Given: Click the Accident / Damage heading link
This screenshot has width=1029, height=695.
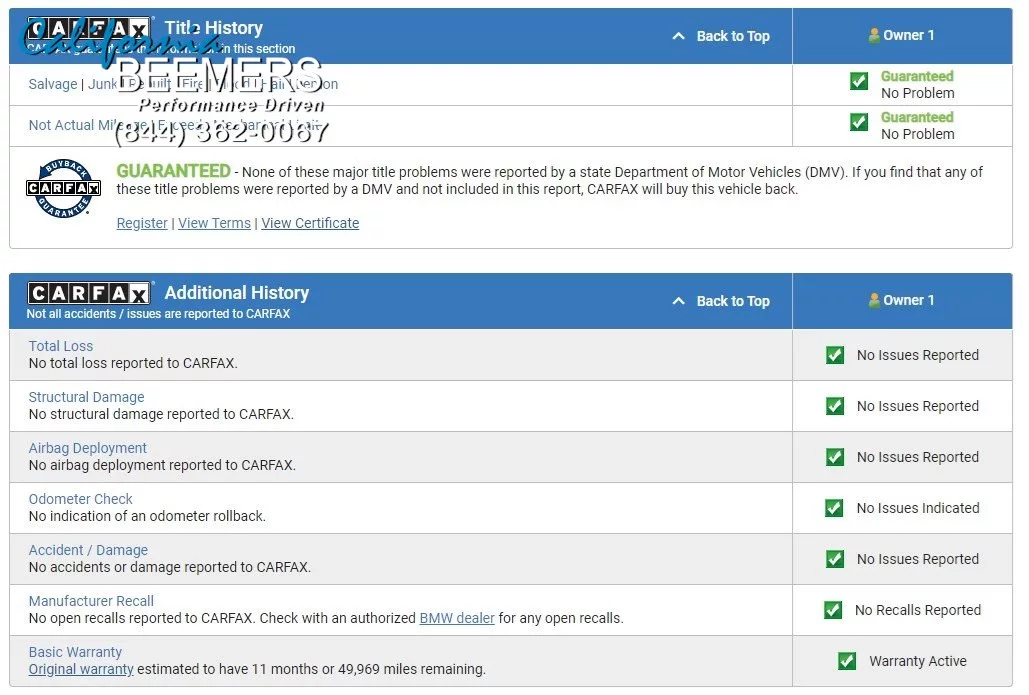Looking at the screenshot, I should [89, 550].
